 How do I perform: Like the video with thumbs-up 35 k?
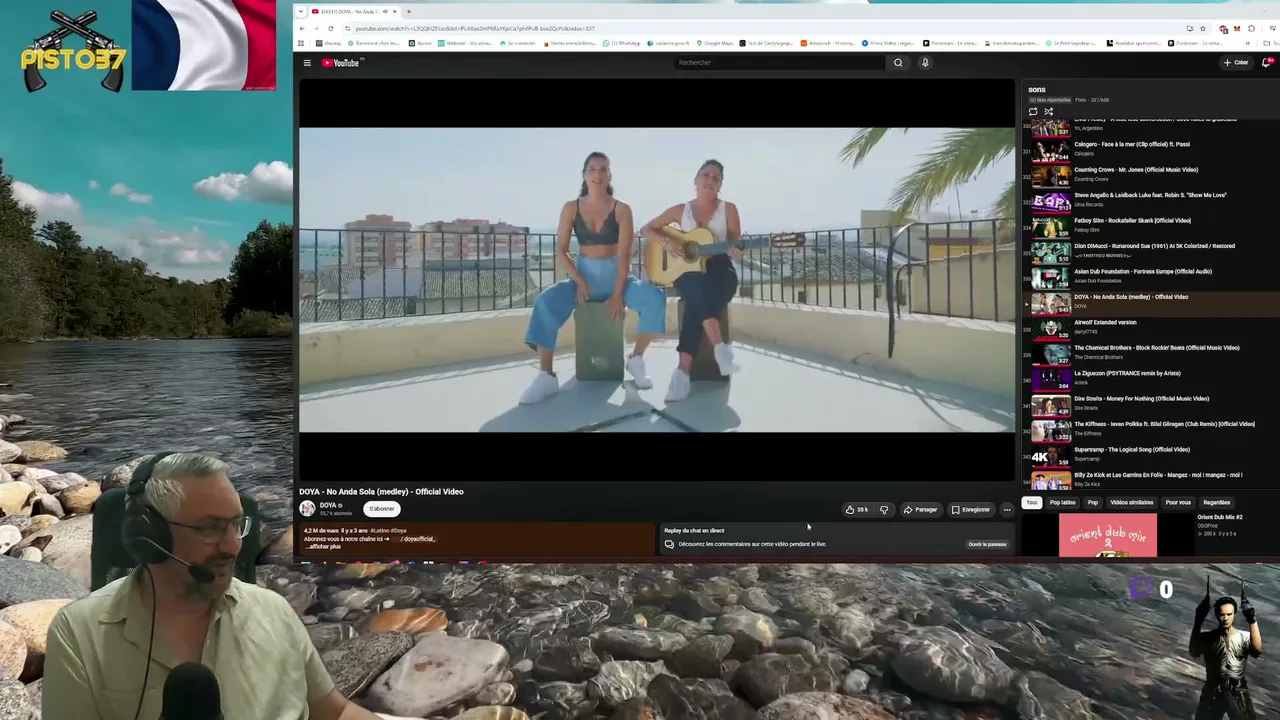coord(857,510)
